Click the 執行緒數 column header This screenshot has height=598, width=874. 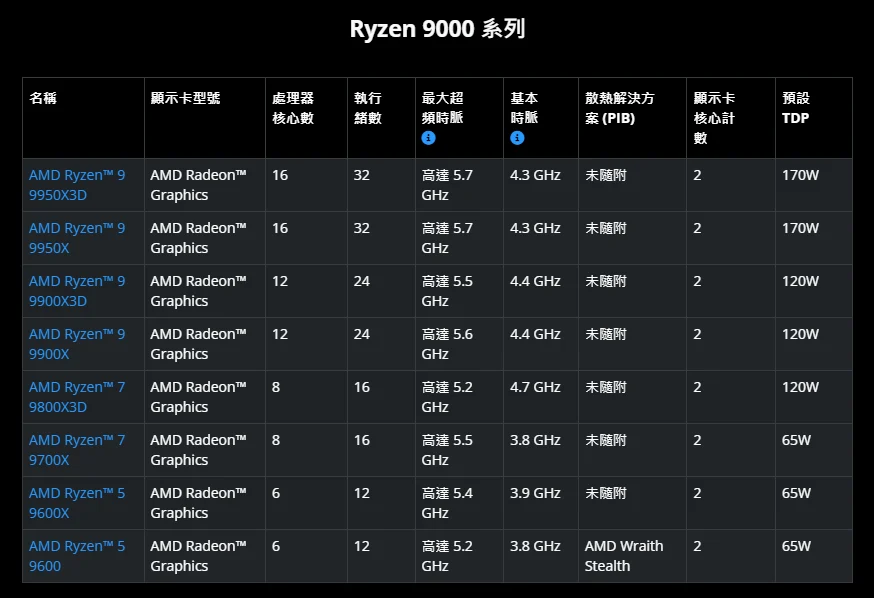367,108
